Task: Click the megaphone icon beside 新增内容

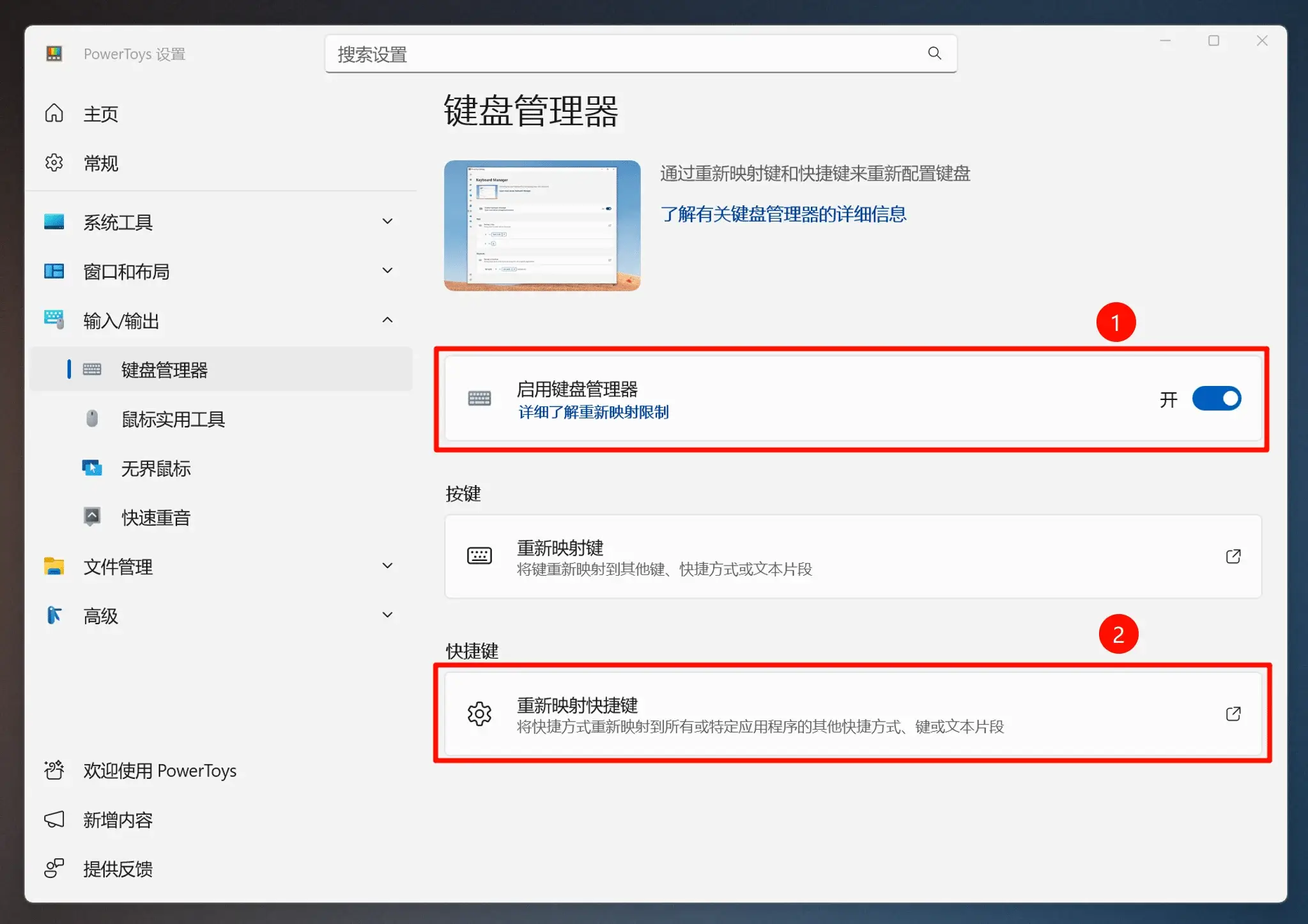Action: pyautogui.click(x=54, y=819)
